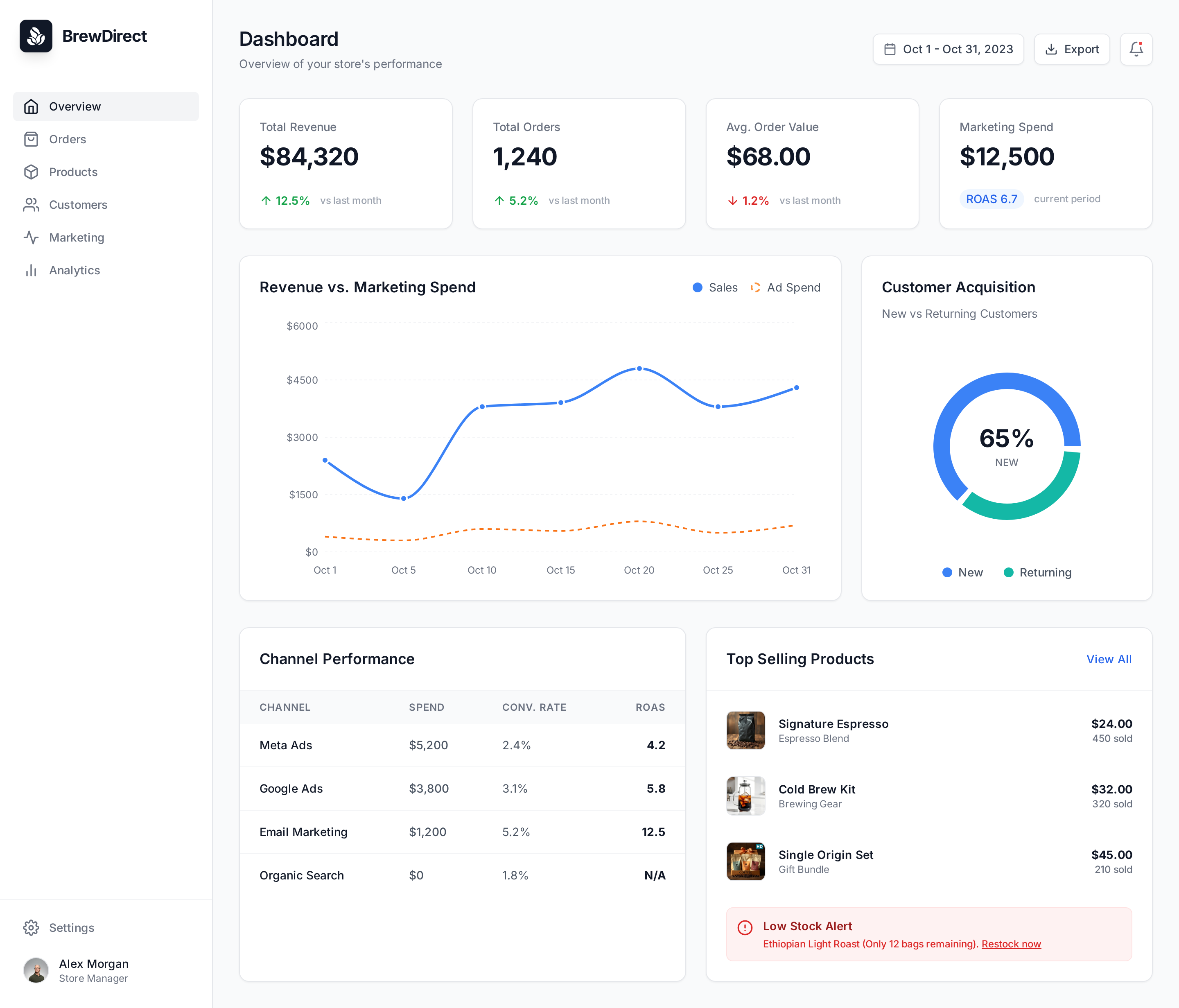1179x1008 pixels.
Task: Open the date range picker Oct 1 - Oct 31
Action: click(x=948, y=49)
